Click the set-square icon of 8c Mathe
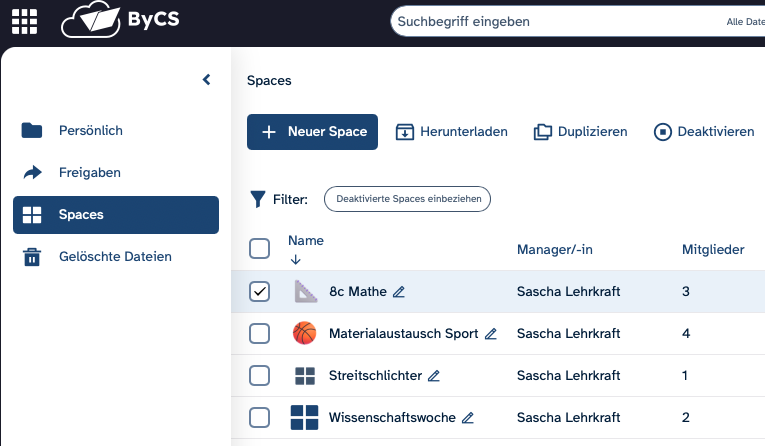The image size is (765, 446). tap(304, 291)
